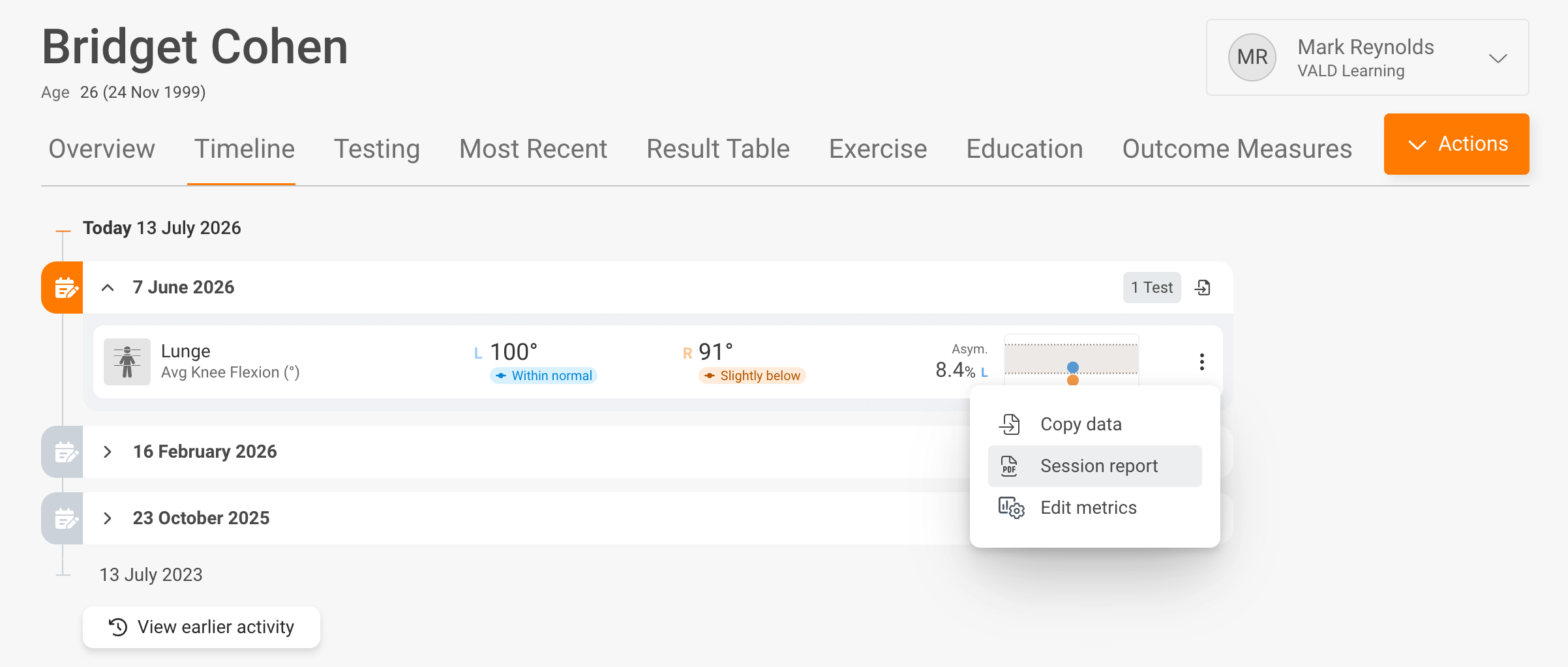Click View earlier activity button
Image resolution: width=1568 pixels, height=667 pixels.
point(202,627)
